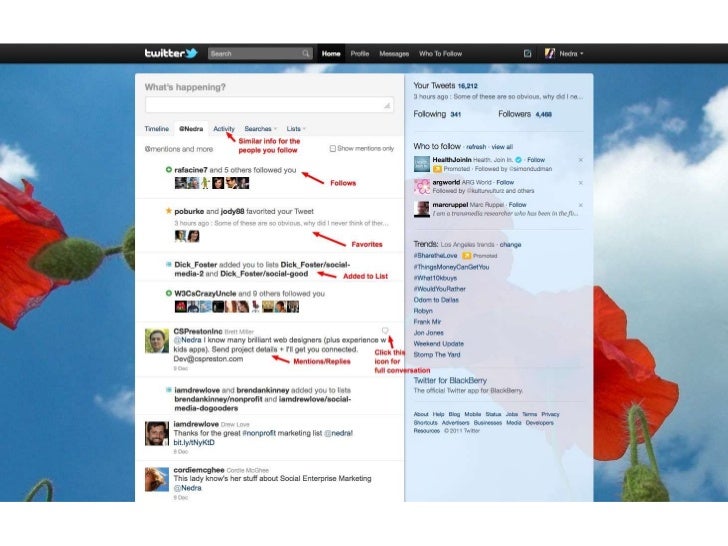Go to the Home tab
Screen dimensions: 728x546
pos(331,53)
